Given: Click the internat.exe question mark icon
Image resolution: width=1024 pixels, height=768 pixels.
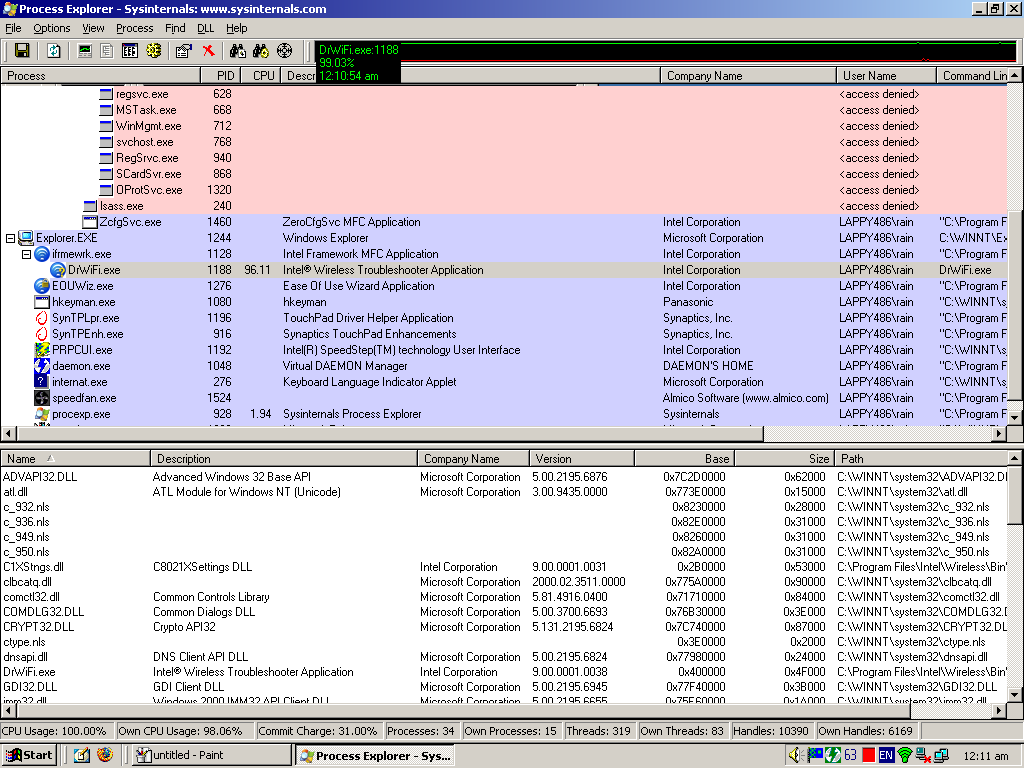Looking at the screenshot, I should pyautogui.click(x=42, y=382).
